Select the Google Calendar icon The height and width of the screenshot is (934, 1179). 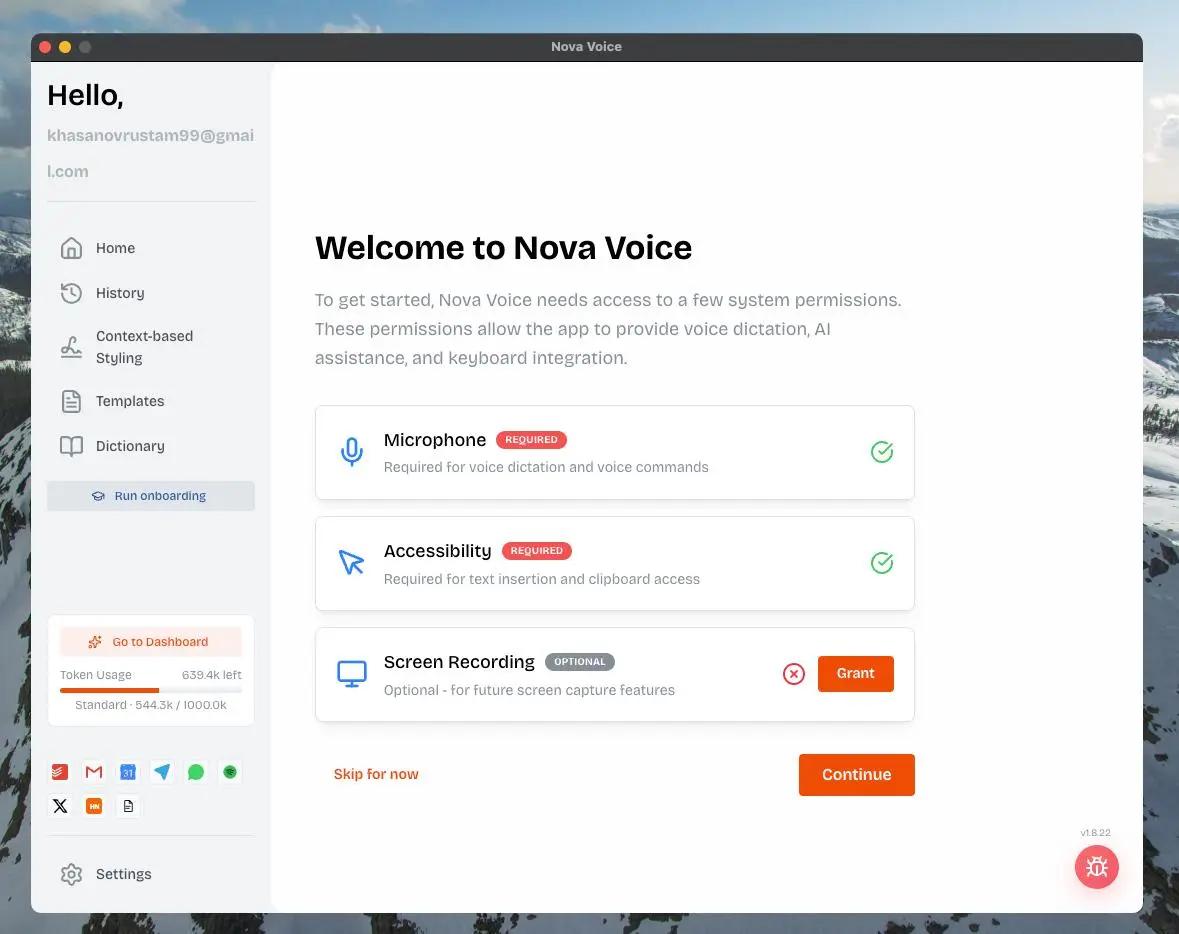(x=128, y=772)
